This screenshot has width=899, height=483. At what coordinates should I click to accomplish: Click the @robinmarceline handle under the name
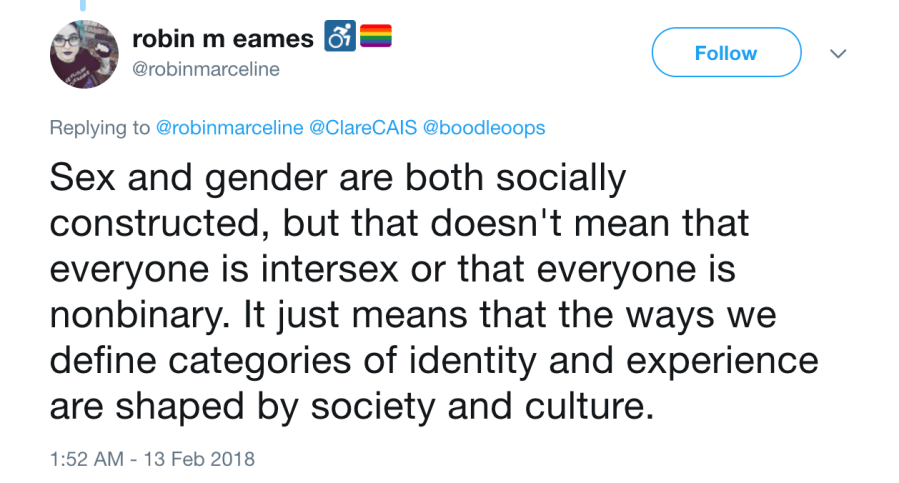[206, 69]
